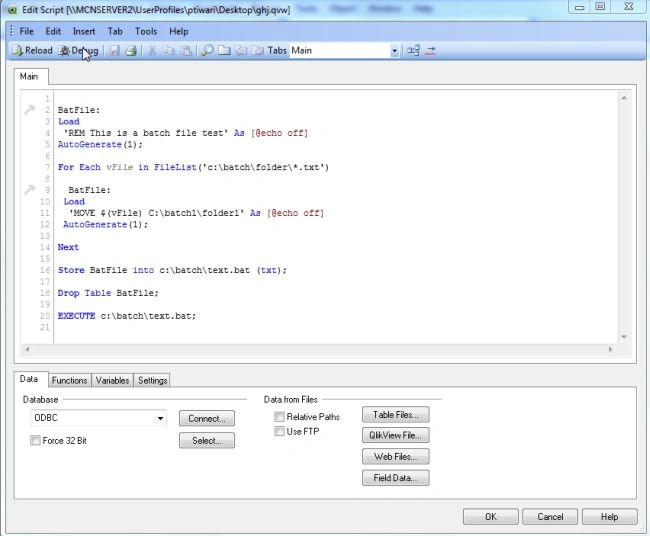Click the toolbar grip handle beside File
The height and width of the screenshot is (536, 650).
[x=11, y=31]
